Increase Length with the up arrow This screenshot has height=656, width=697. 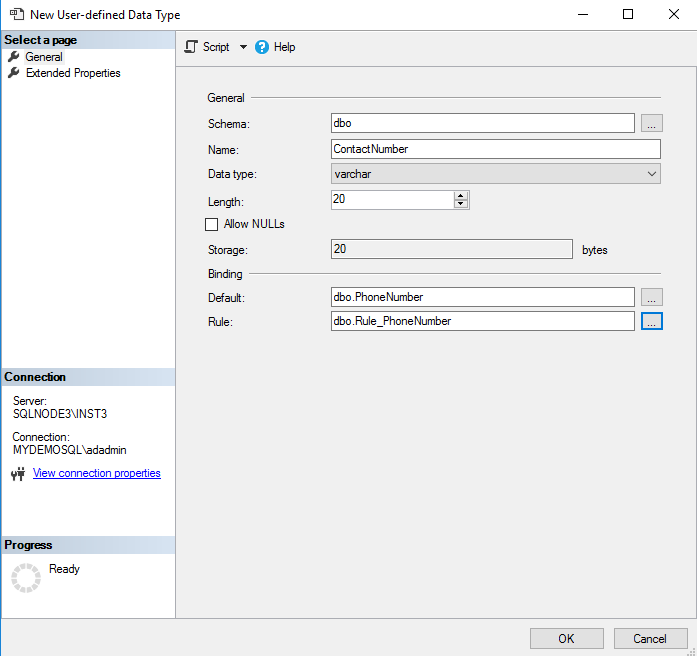coord(461,195)
